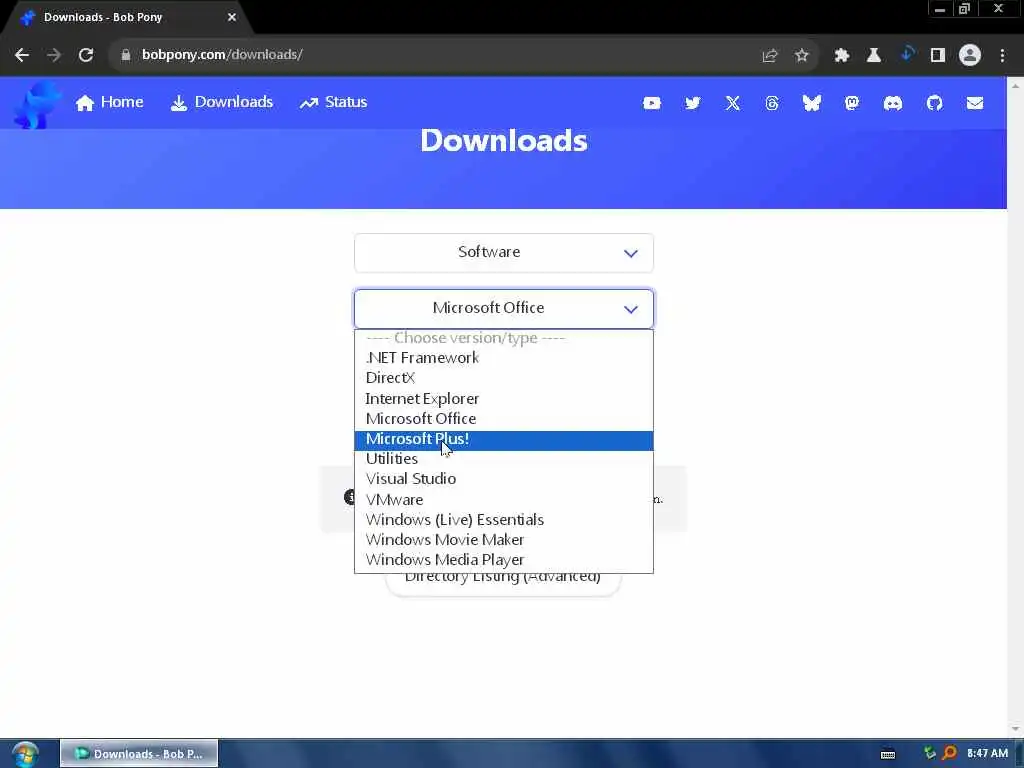Click the Chrome Labs flask icon
1024x768 pixels.
(x=874, y=56)
